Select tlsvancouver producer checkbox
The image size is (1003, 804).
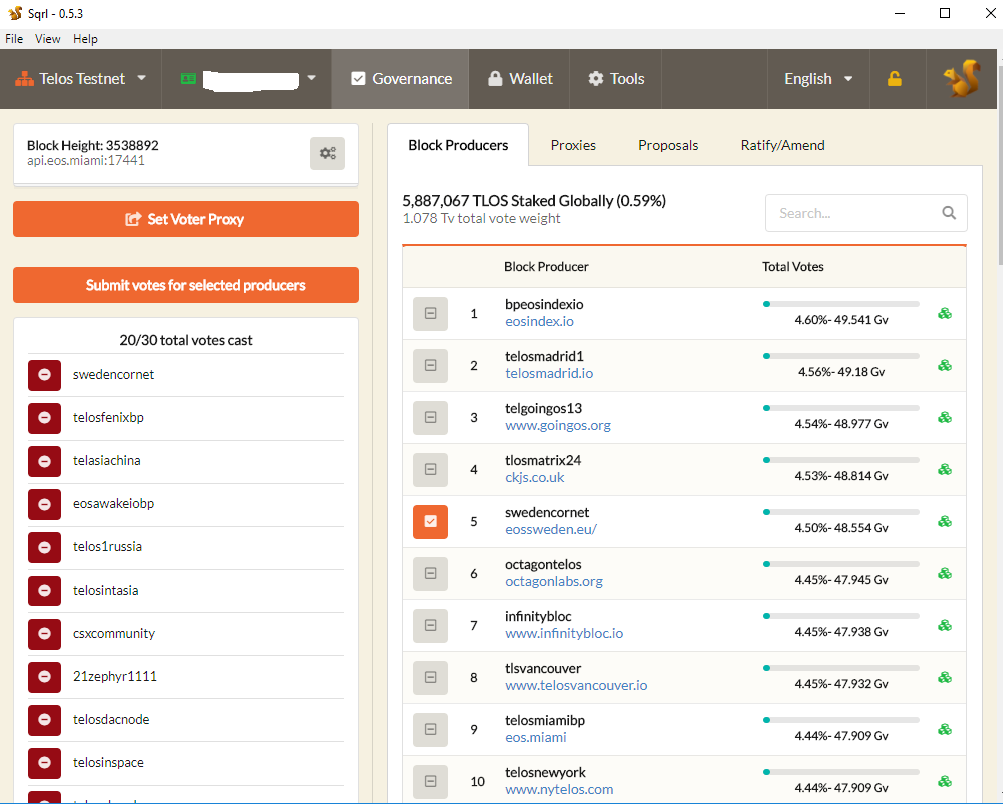430,677
